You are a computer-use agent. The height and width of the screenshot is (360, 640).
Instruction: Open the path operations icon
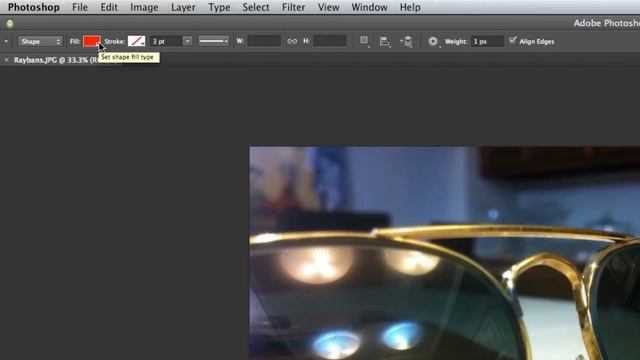(364, 41)
